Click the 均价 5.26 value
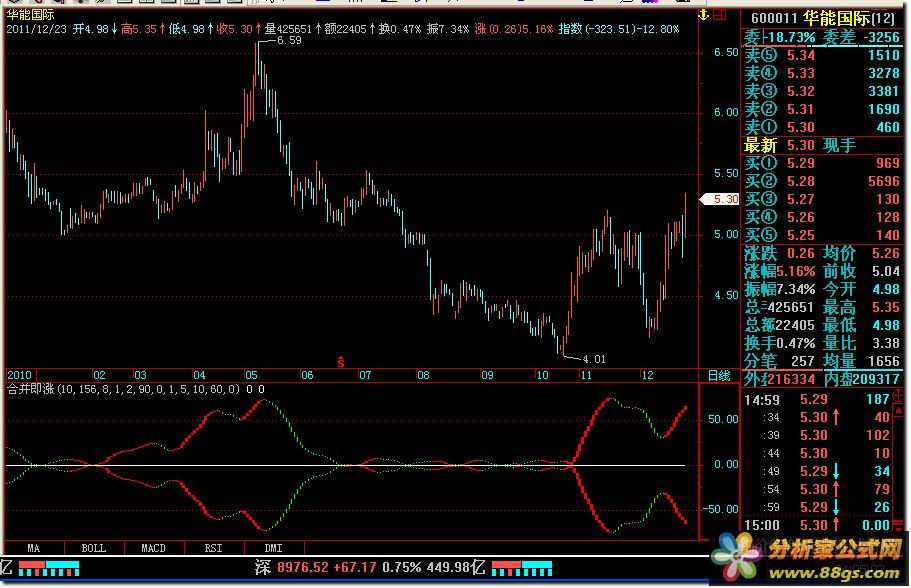Screen dimensions: 911x588 coord(885,253)
